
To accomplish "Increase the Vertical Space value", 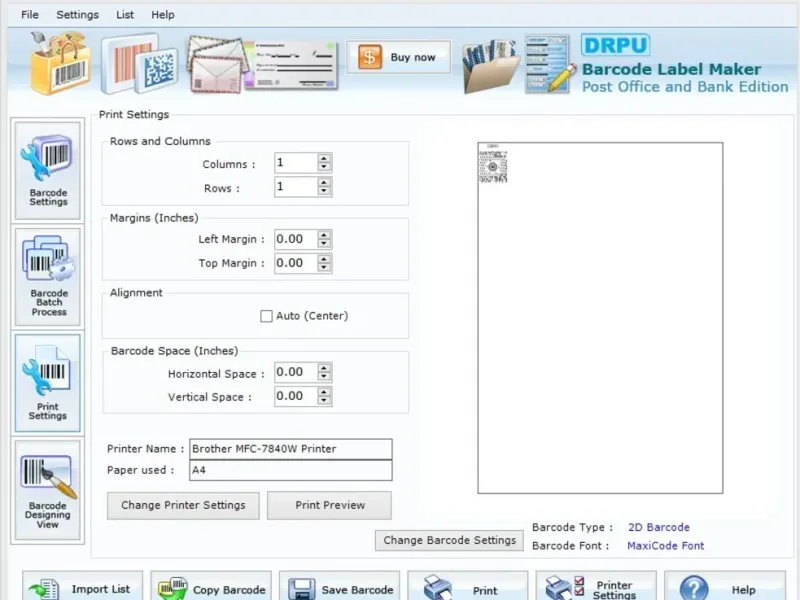I will [x=324, y=392].
